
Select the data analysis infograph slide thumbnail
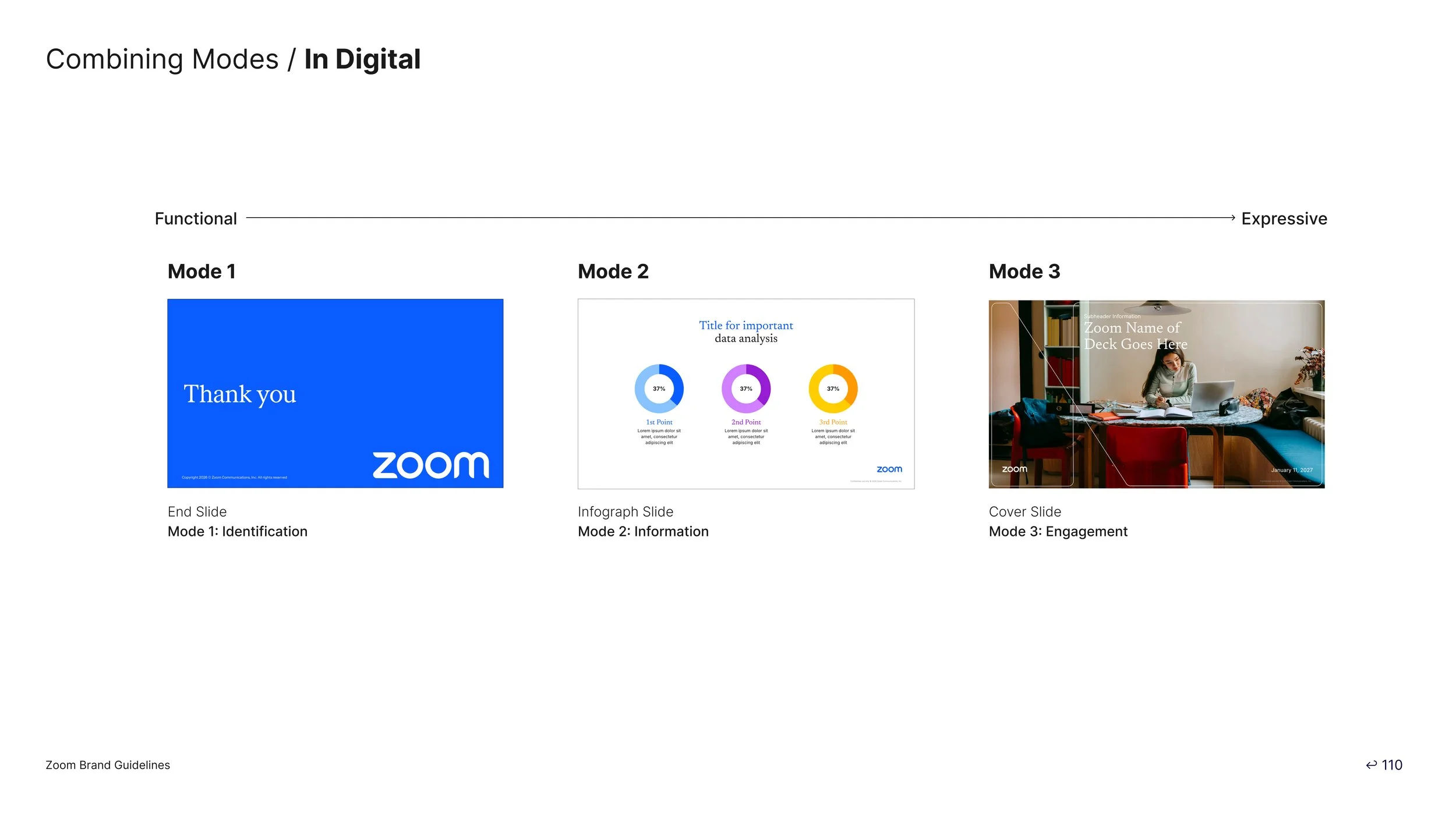[746, 394]
